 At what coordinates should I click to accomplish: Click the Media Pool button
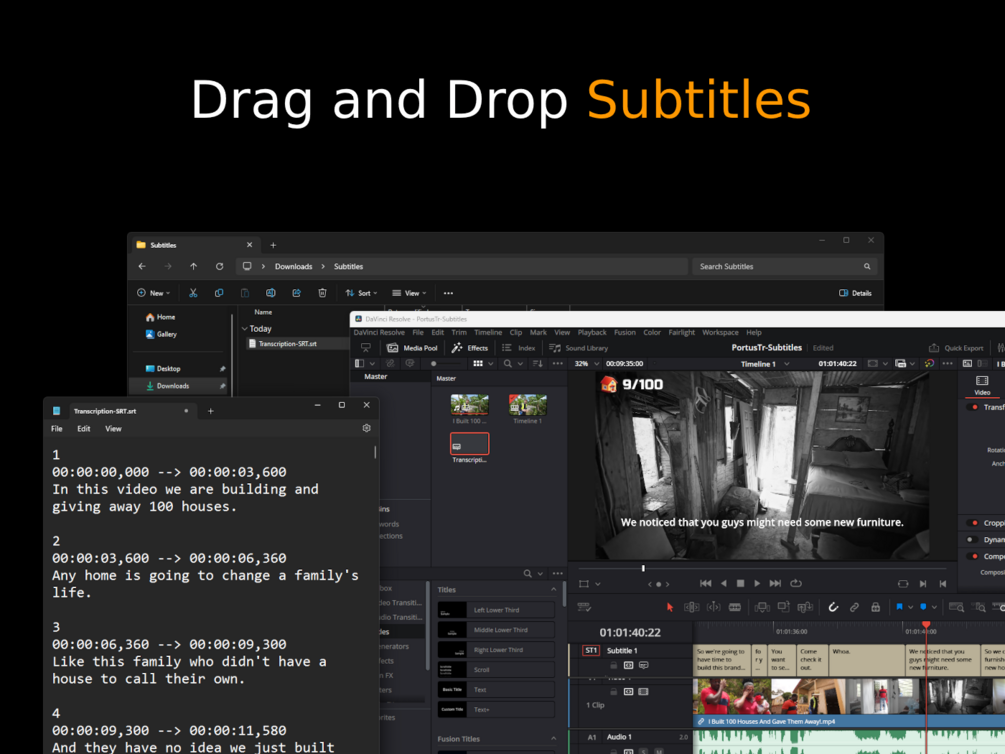[412, 348]
